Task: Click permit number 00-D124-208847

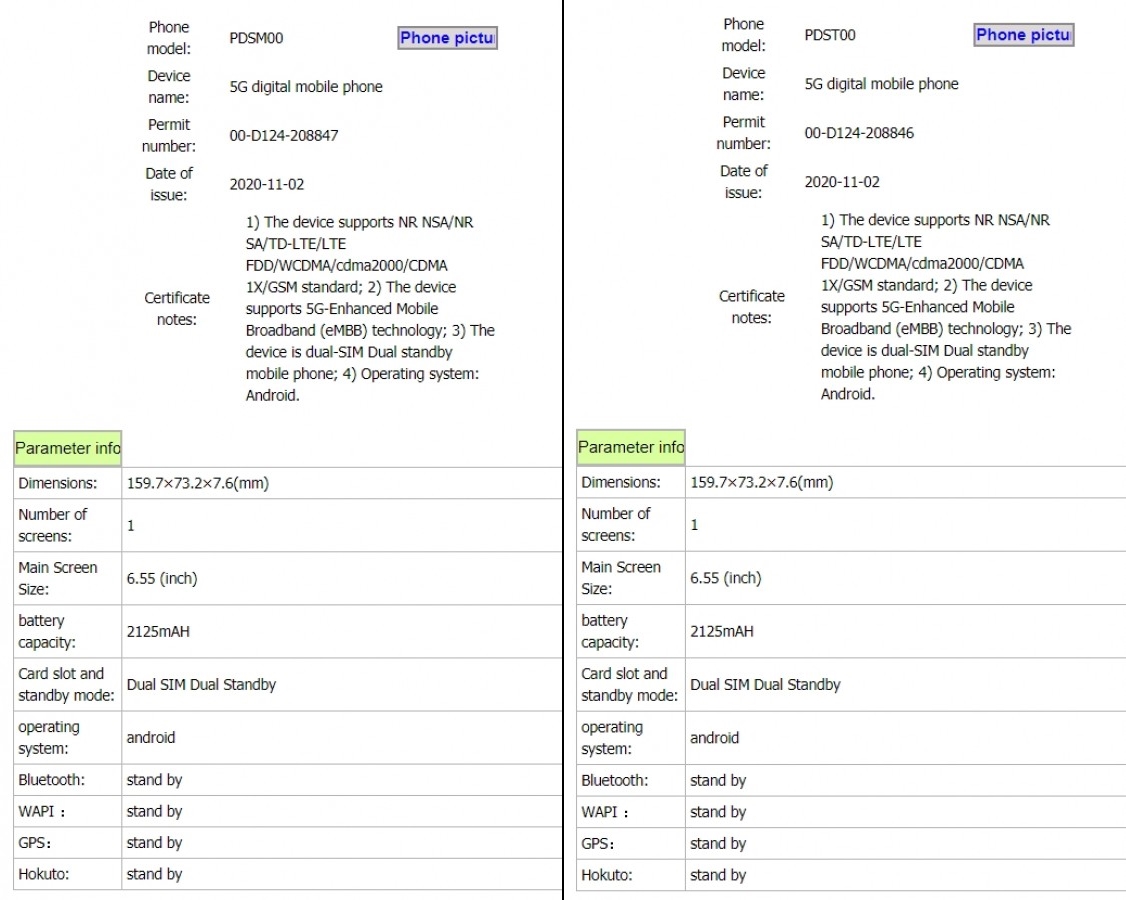Action: tap(284, 136)
